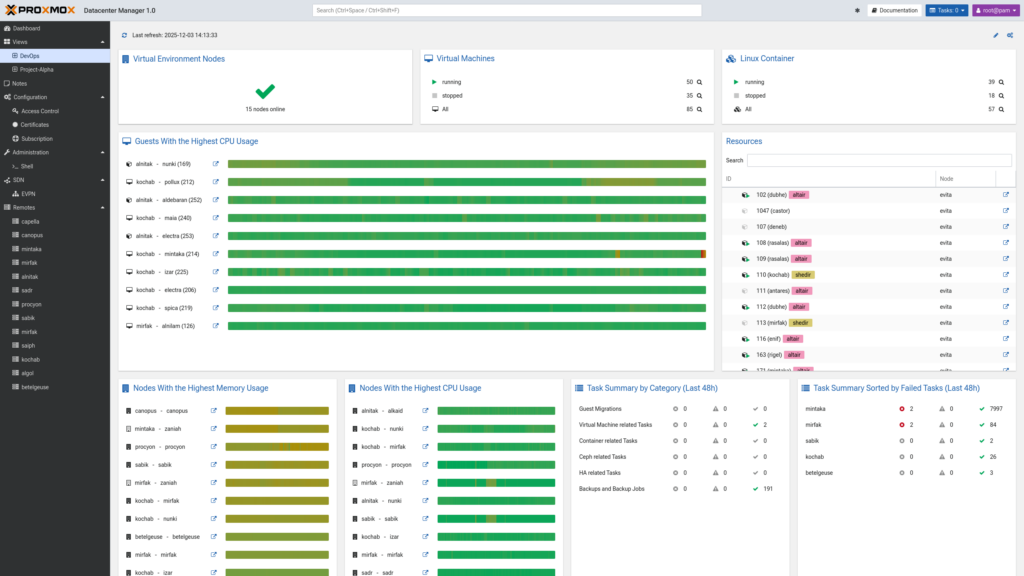Click the pencil edit icon on the dashboard

click(x=995, y=33)
